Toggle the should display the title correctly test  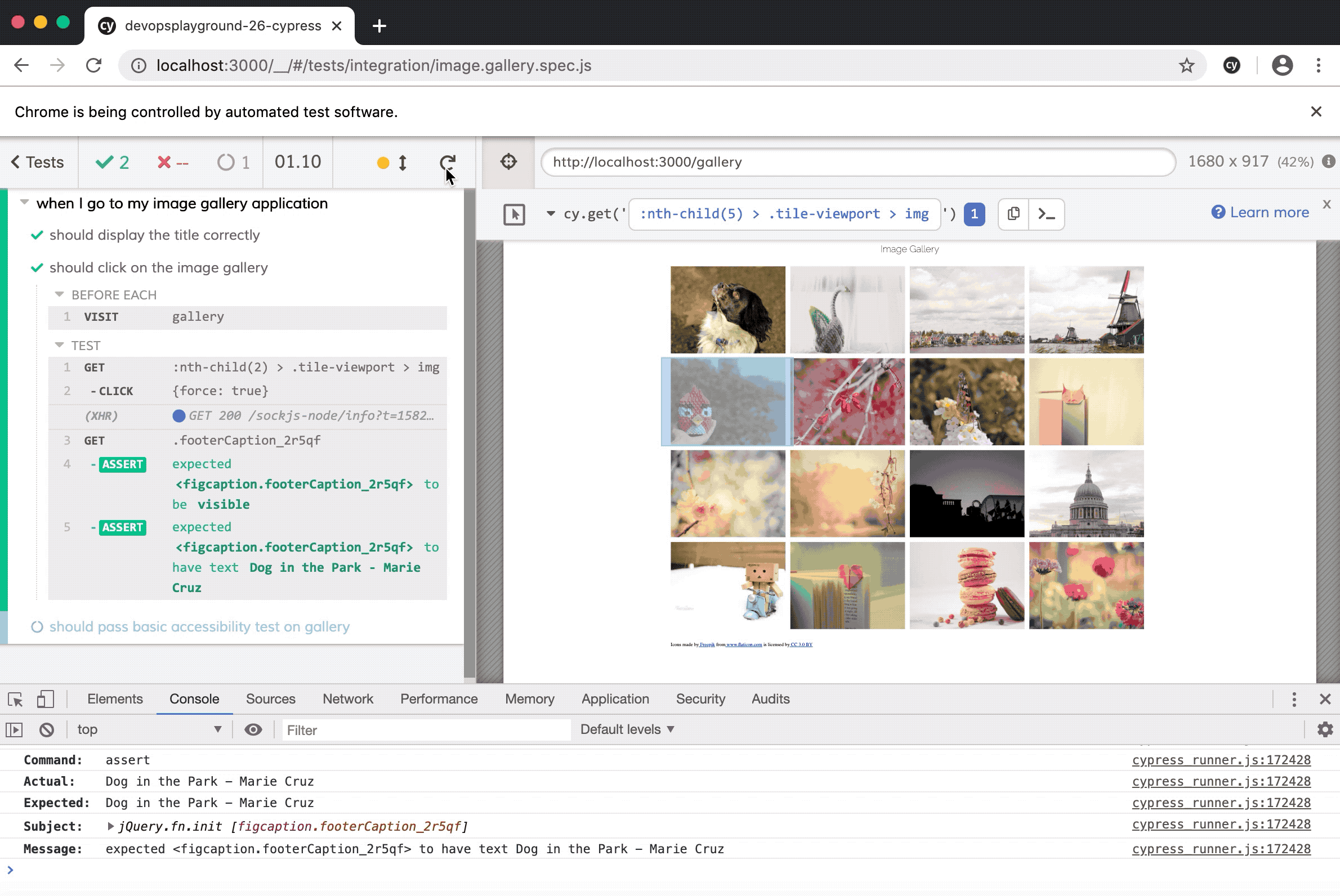(x=155, y=234)
